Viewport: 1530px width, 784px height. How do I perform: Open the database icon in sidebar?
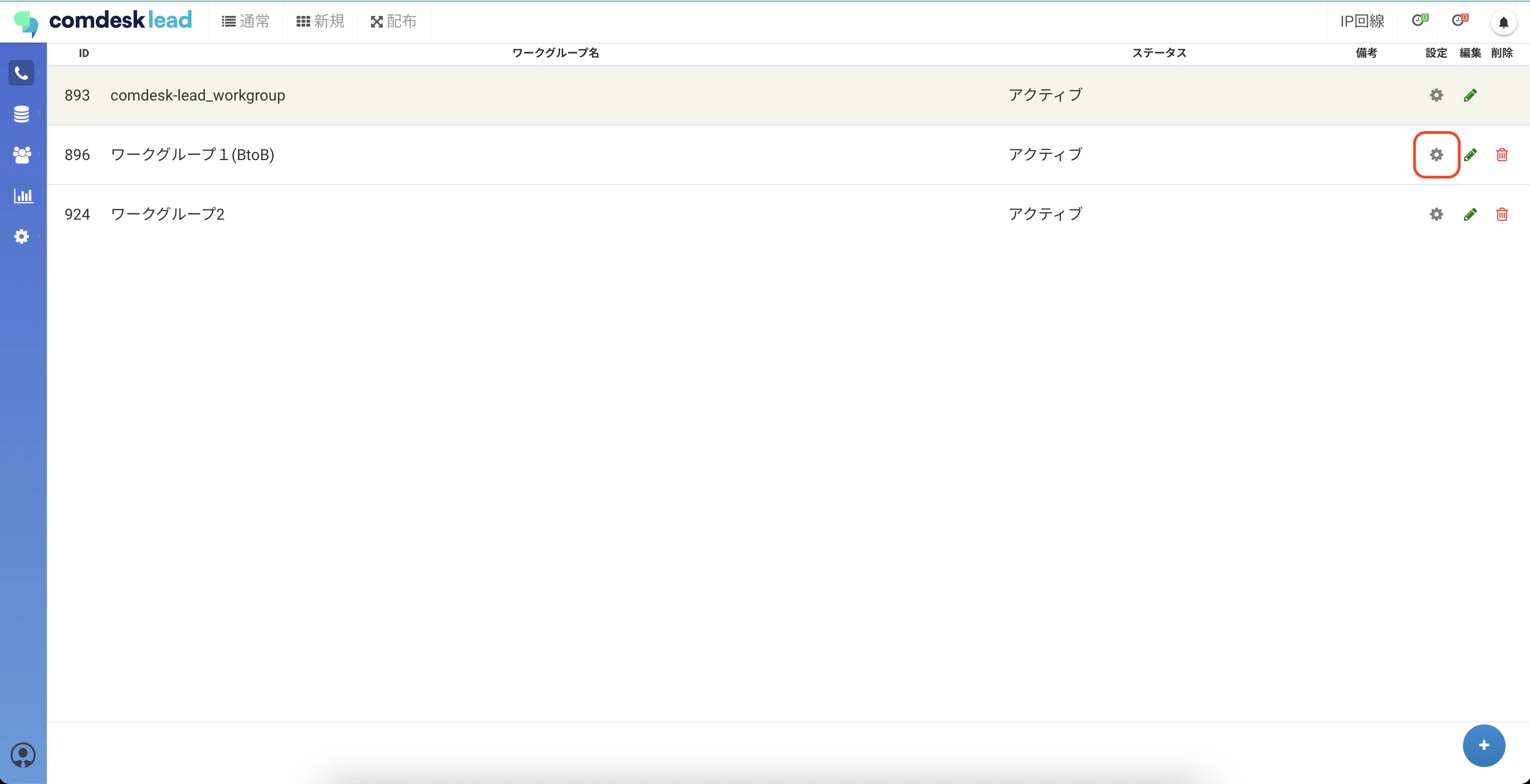pos(21,113)
